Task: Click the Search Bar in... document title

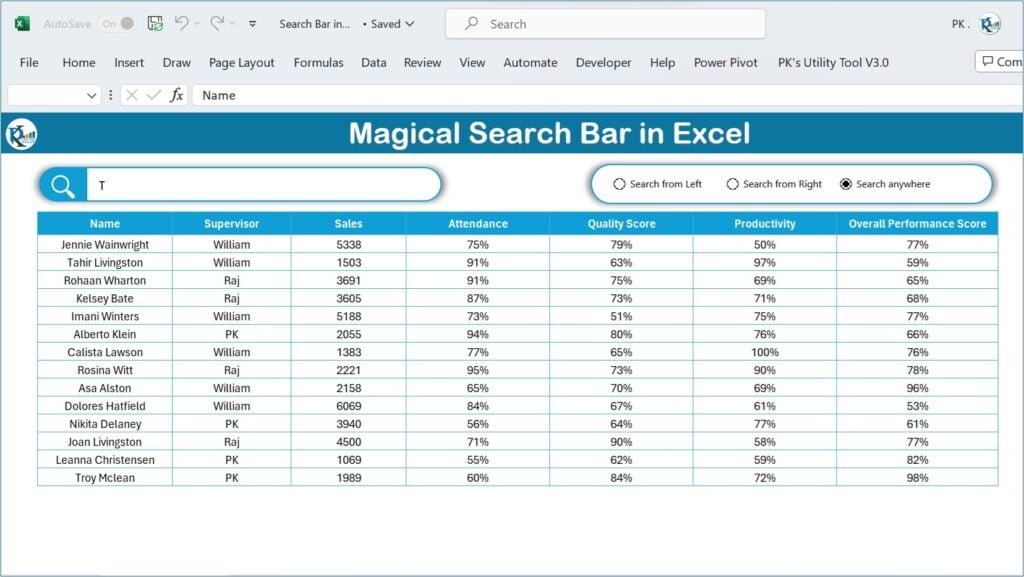Action: pyautogui.click(x=314, y=23)
